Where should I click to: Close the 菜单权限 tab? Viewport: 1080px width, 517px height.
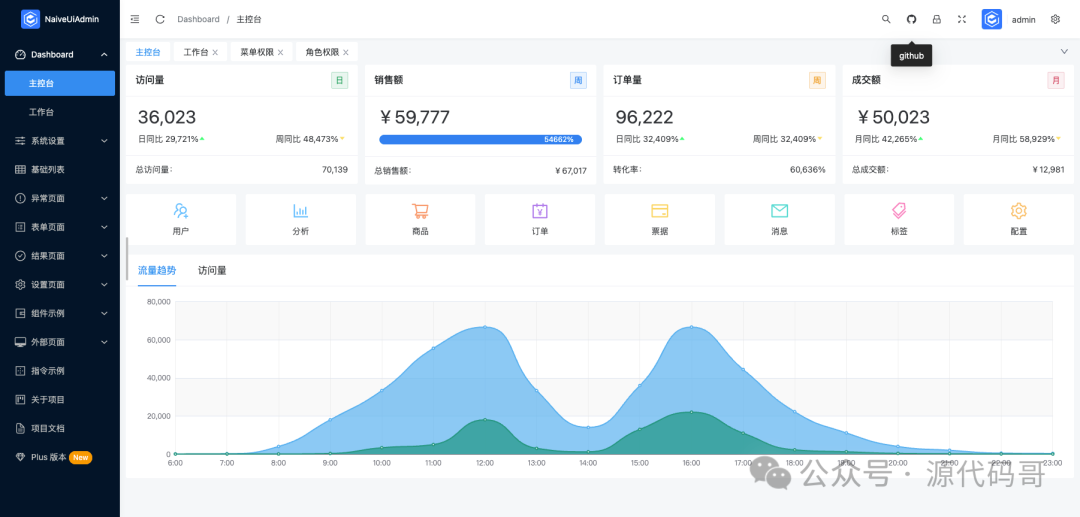280,52
